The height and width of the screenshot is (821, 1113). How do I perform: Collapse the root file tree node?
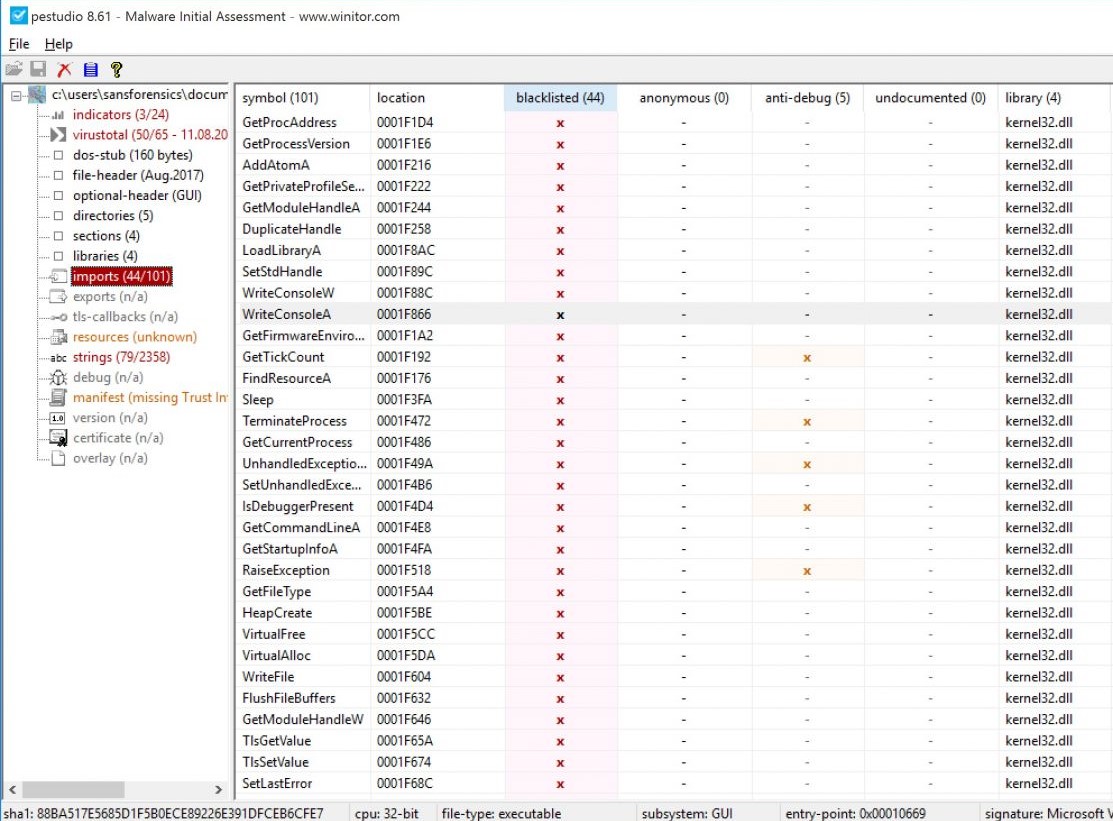tap(16, 95)
